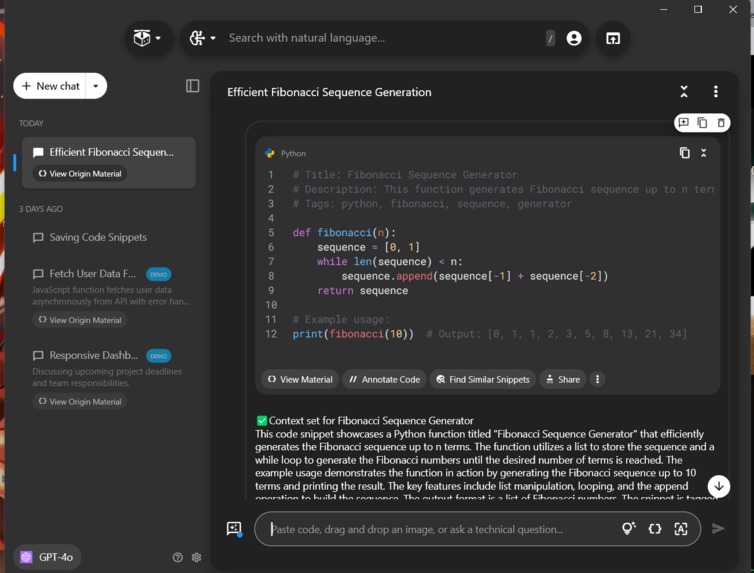754x573 pixels.
Task: Collapse the conversation with header collapse icon
Action: [x=684, y=91]
